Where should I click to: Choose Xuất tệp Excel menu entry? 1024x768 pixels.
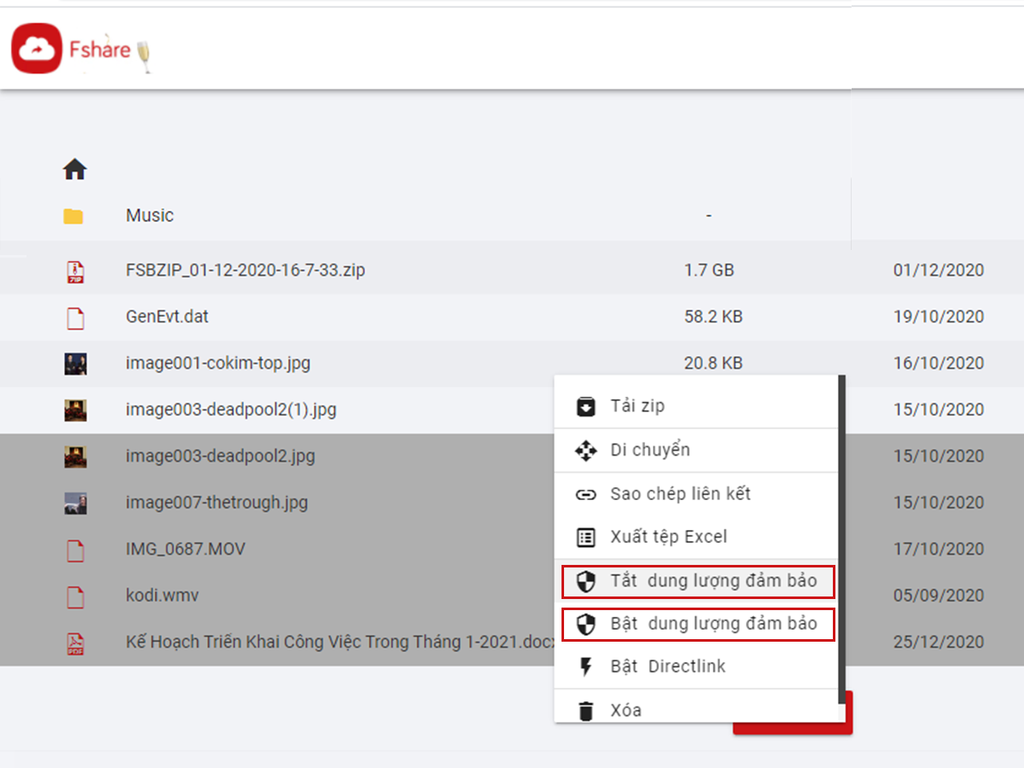coord(668,537)
